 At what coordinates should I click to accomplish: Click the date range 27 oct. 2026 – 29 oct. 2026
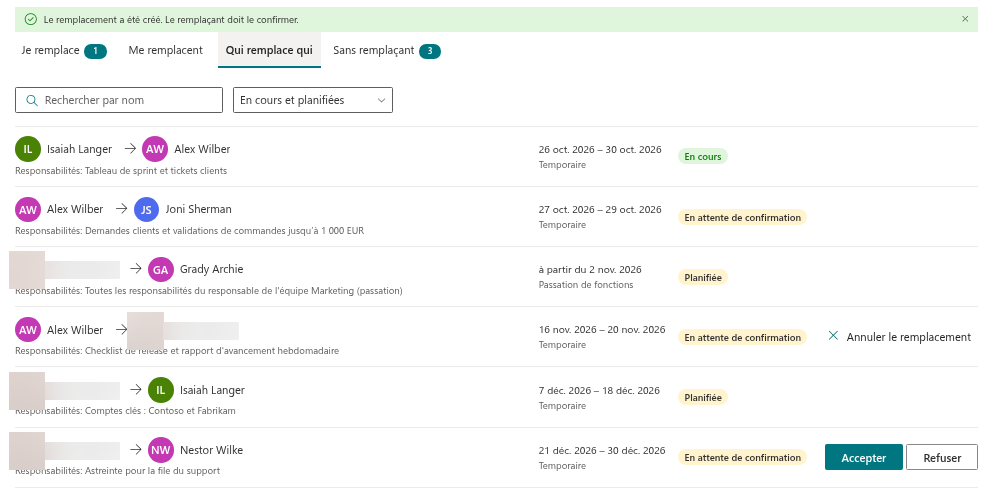point(600,209)
